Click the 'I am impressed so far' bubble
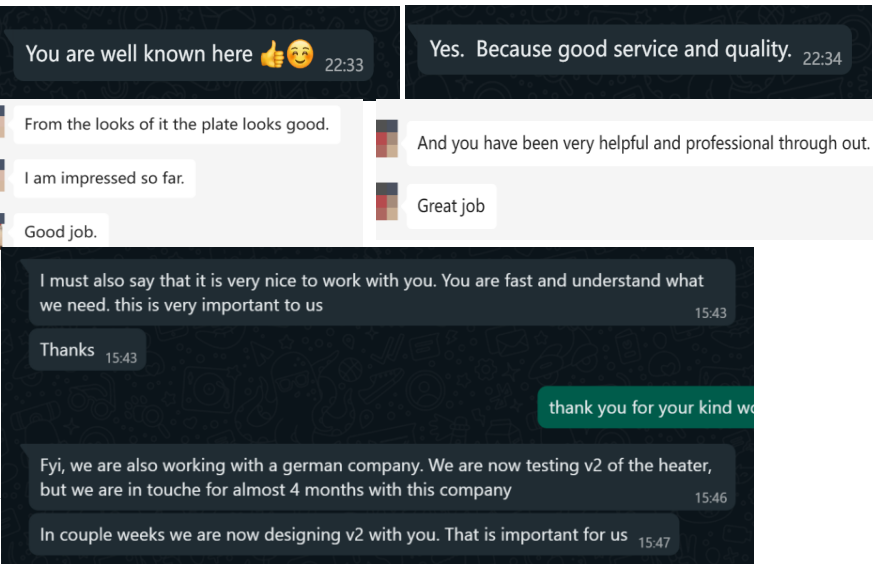This screenshot has width=873, height=569. click(105, 179)
